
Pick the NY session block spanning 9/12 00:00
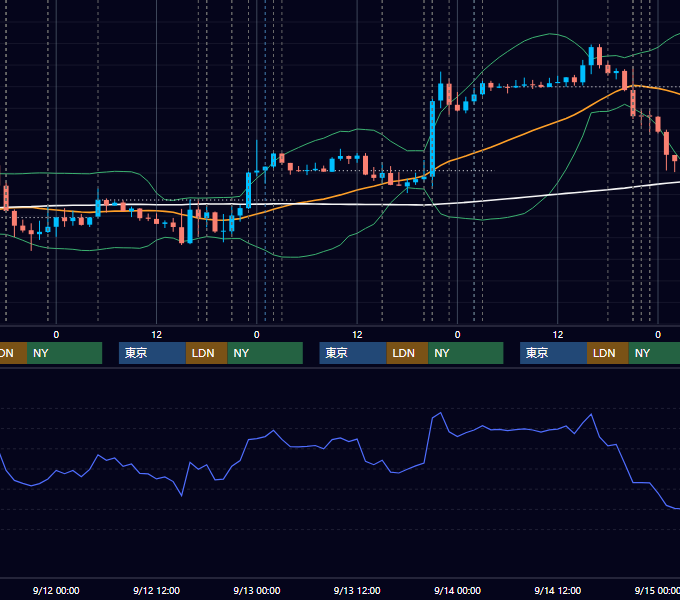pyautogui.click(x=64, y=353)
